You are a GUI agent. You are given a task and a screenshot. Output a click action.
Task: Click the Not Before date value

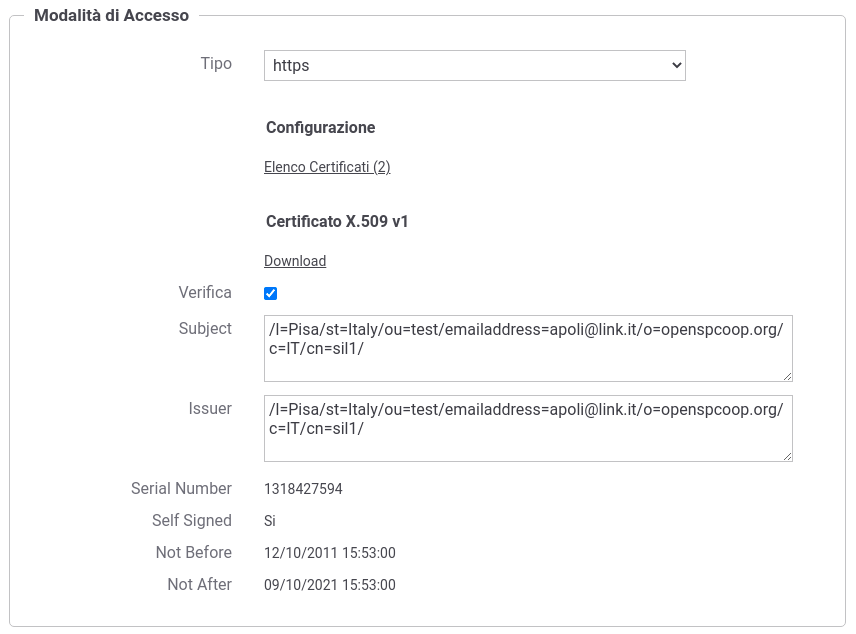[x=330, y=553]
